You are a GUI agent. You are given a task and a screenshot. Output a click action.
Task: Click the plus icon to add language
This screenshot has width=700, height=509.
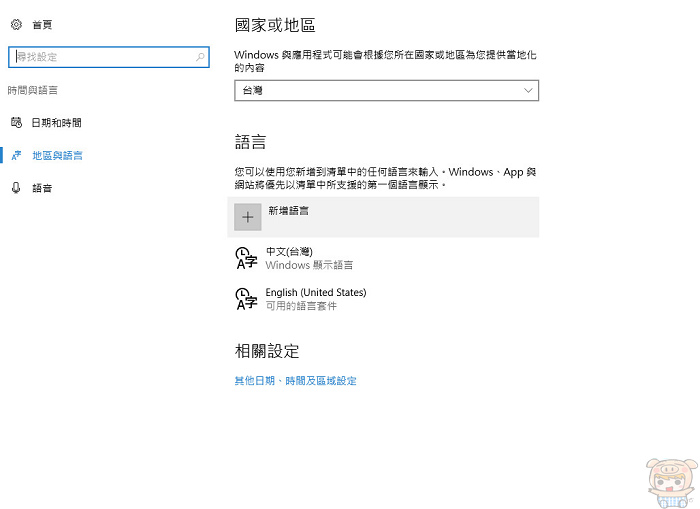248,217
